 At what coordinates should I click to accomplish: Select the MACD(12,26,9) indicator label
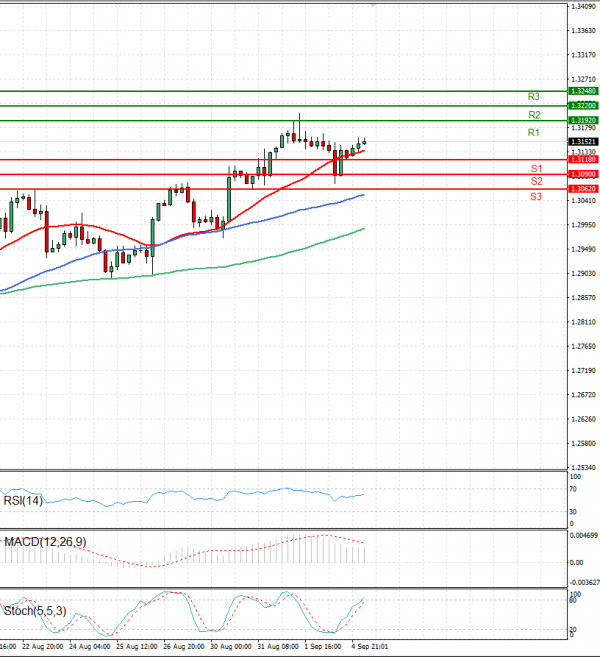click(45, 541)
